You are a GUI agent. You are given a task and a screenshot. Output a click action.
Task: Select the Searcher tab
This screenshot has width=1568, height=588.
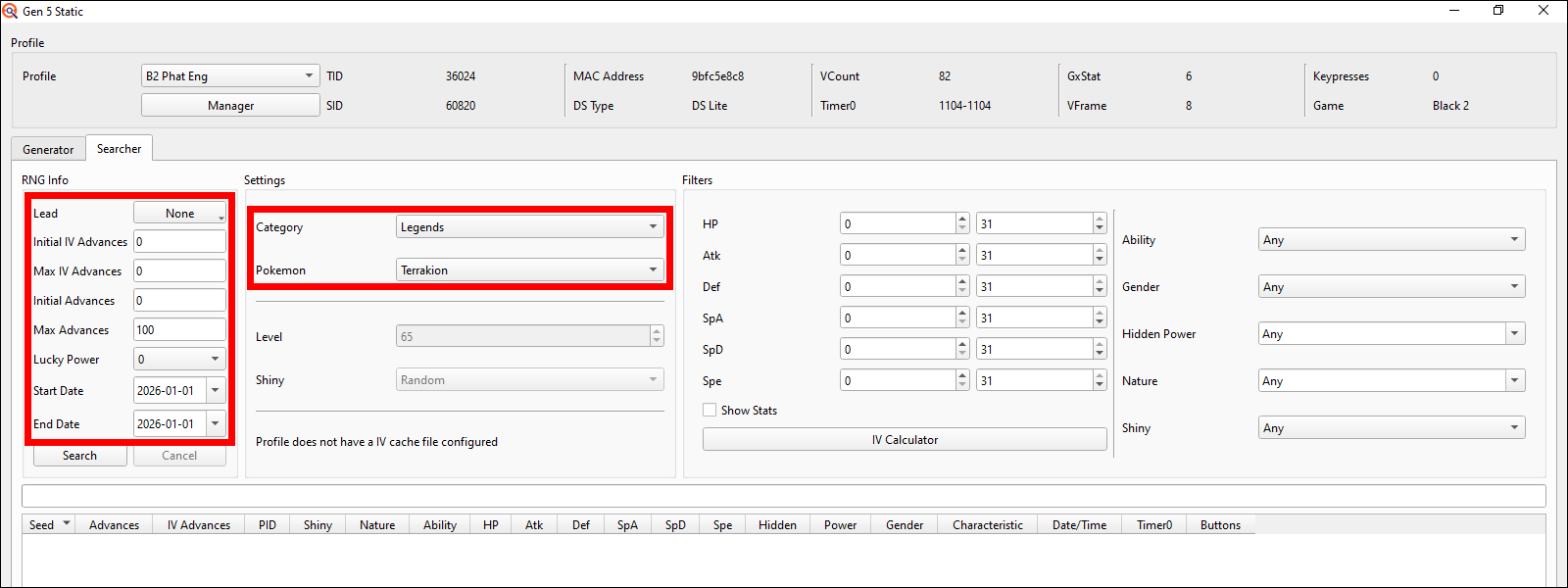point(119,149)
